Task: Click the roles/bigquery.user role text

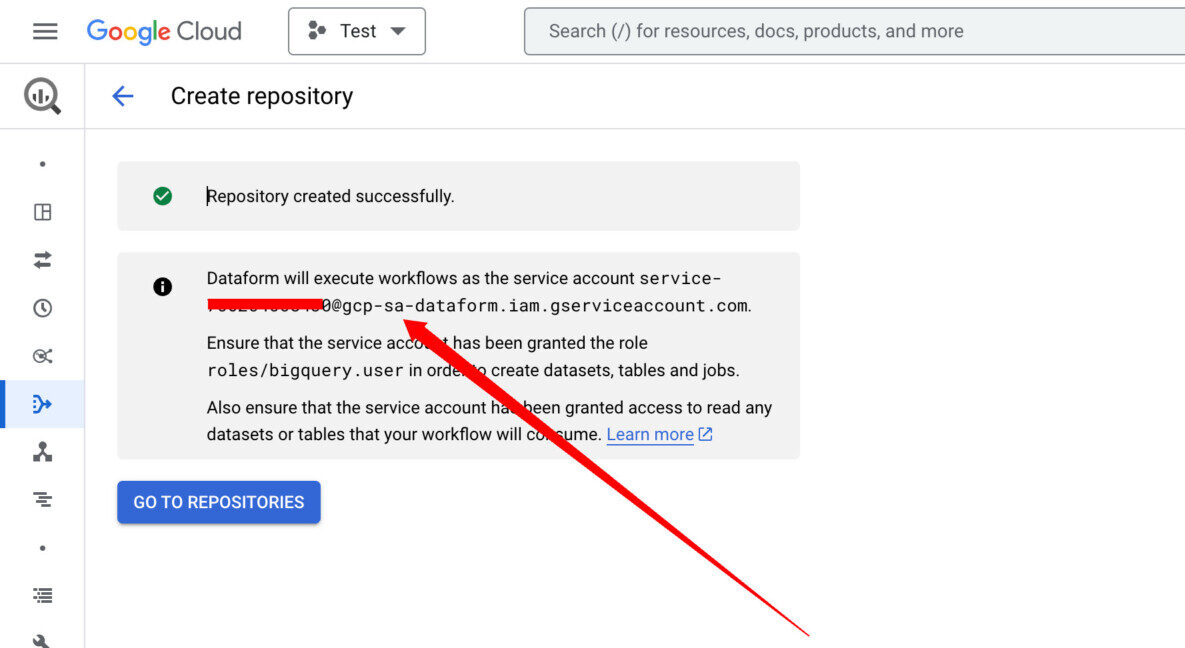Action: tap(305, 371)
